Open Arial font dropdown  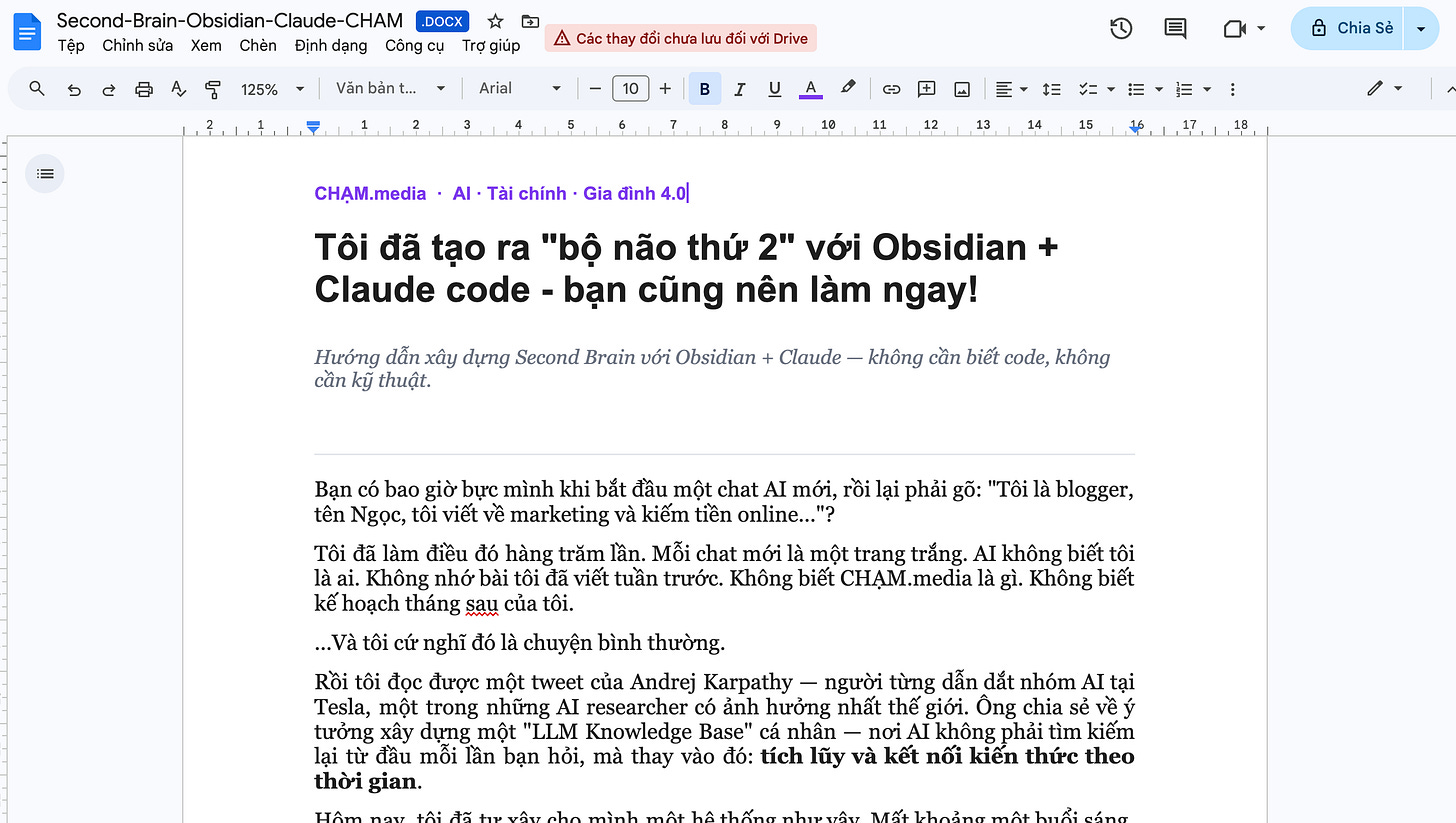(520, 89)
